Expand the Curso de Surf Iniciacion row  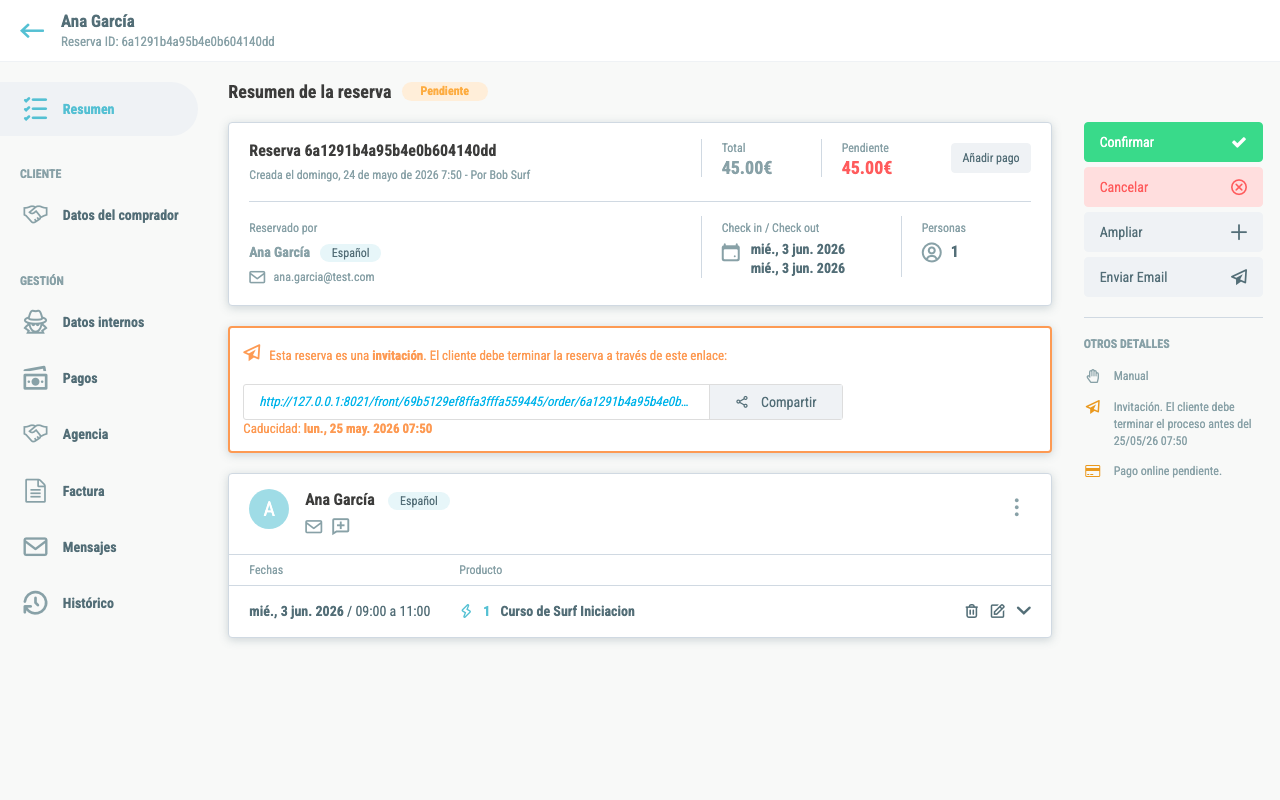(x=1023, y=611)
